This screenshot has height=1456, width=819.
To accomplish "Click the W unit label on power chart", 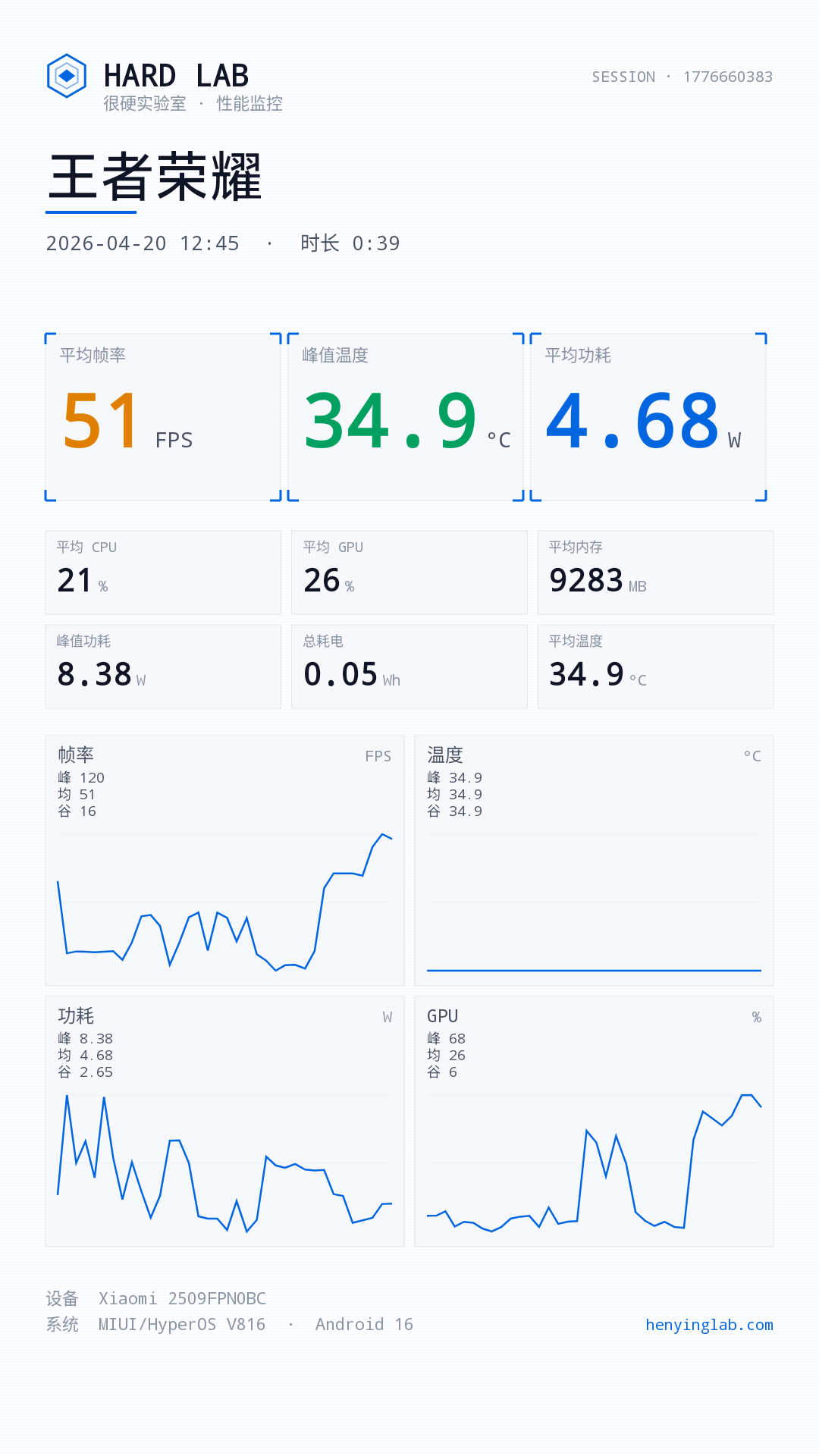I will [388, 1017].
